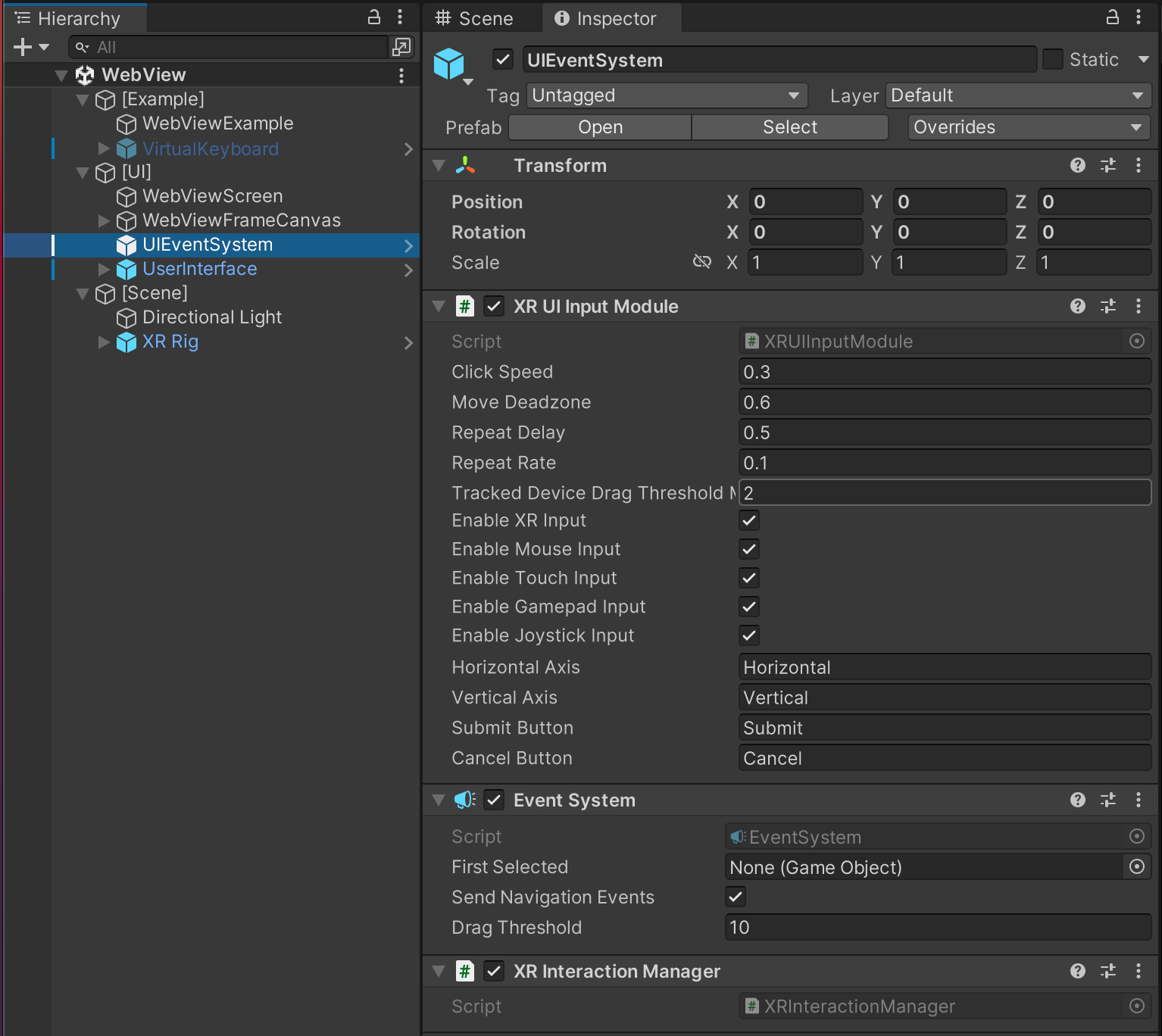Open the Overrides dropdown
Image resolution: width=1162 pixels, height=1036 pixels.
click(x=1027, y=126)
